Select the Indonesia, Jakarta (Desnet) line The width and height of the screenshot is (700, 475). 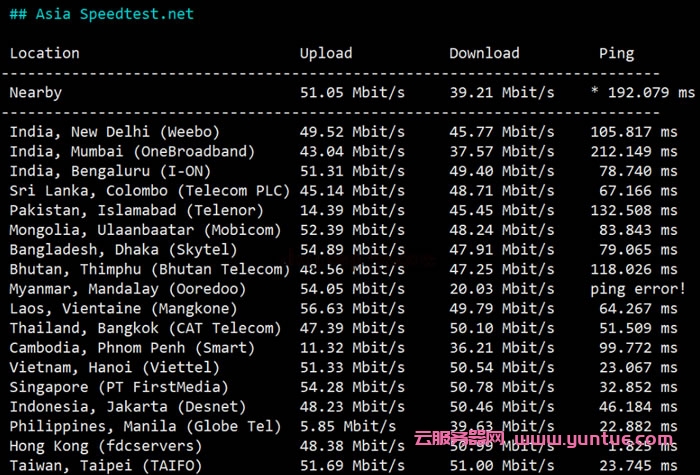(x=128, y=406)
